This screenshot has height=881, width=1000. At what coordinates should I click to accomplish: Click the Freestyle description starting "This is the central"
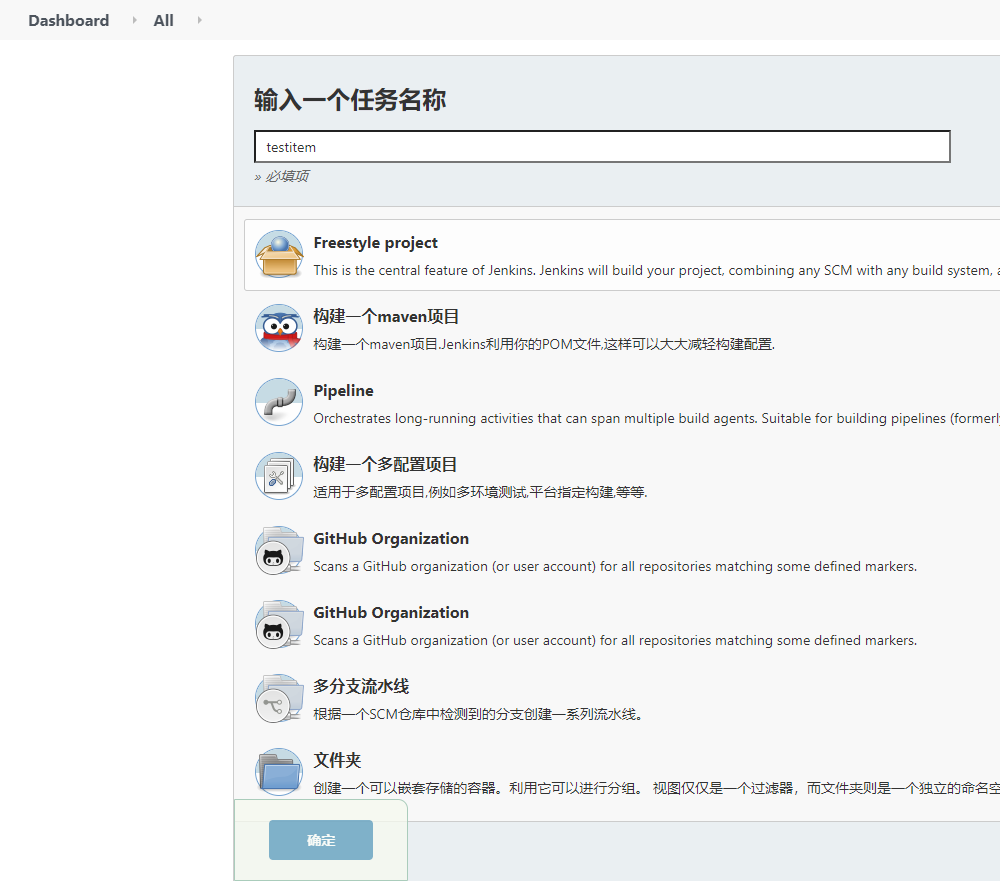tap(656, 270)
